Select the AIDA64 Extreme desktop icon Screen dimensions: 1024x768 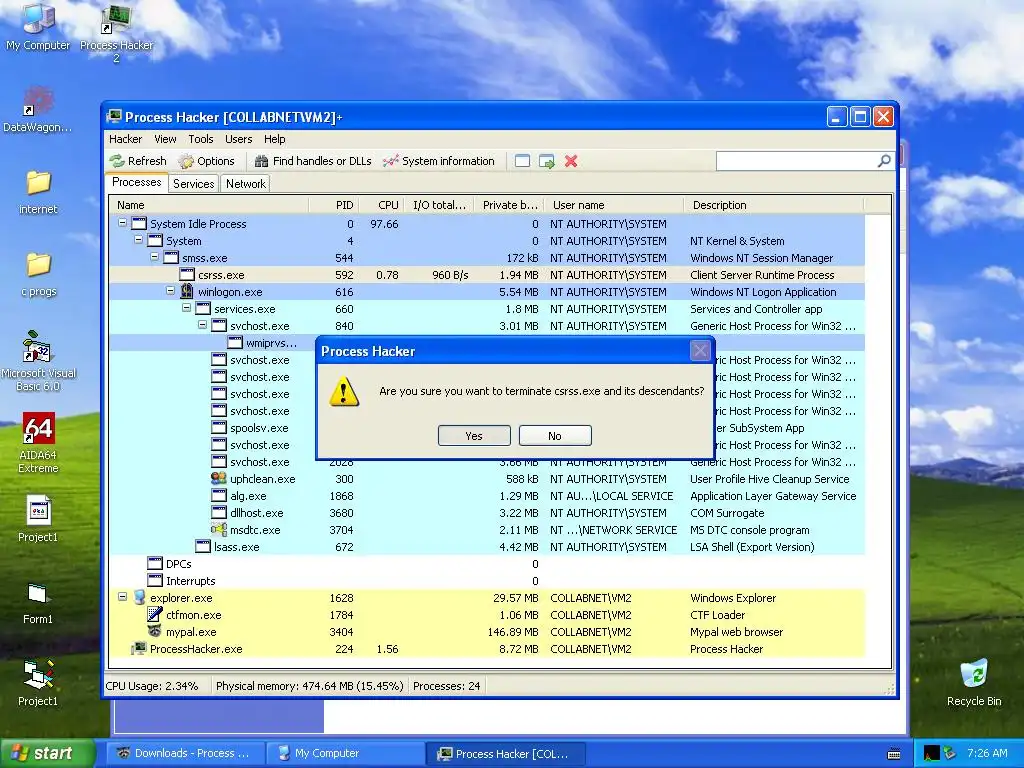pyautogui.click(x=38, y=443)
